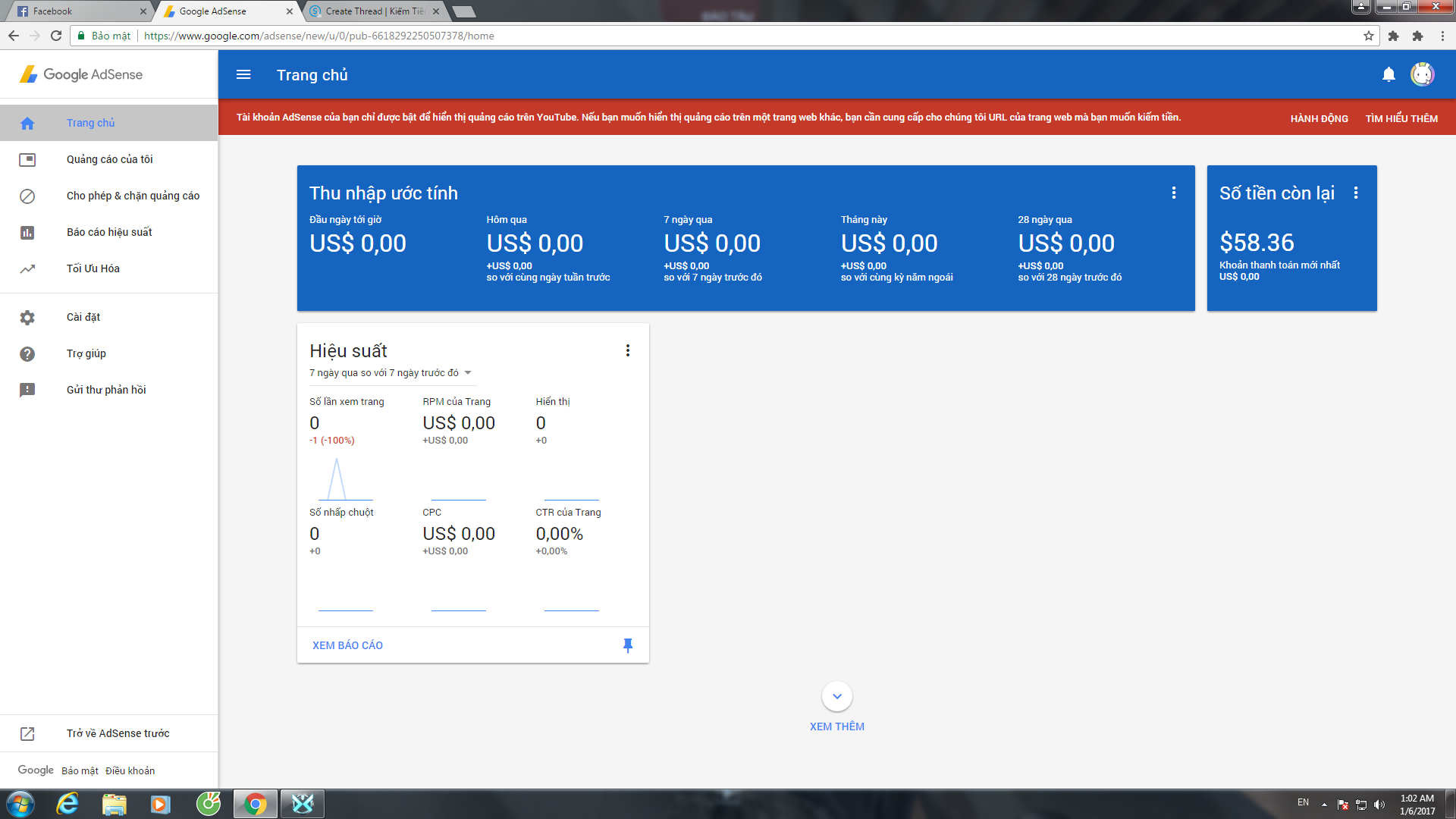Open Báo cáo hiệu suất in sidebar

pos(109,232)
